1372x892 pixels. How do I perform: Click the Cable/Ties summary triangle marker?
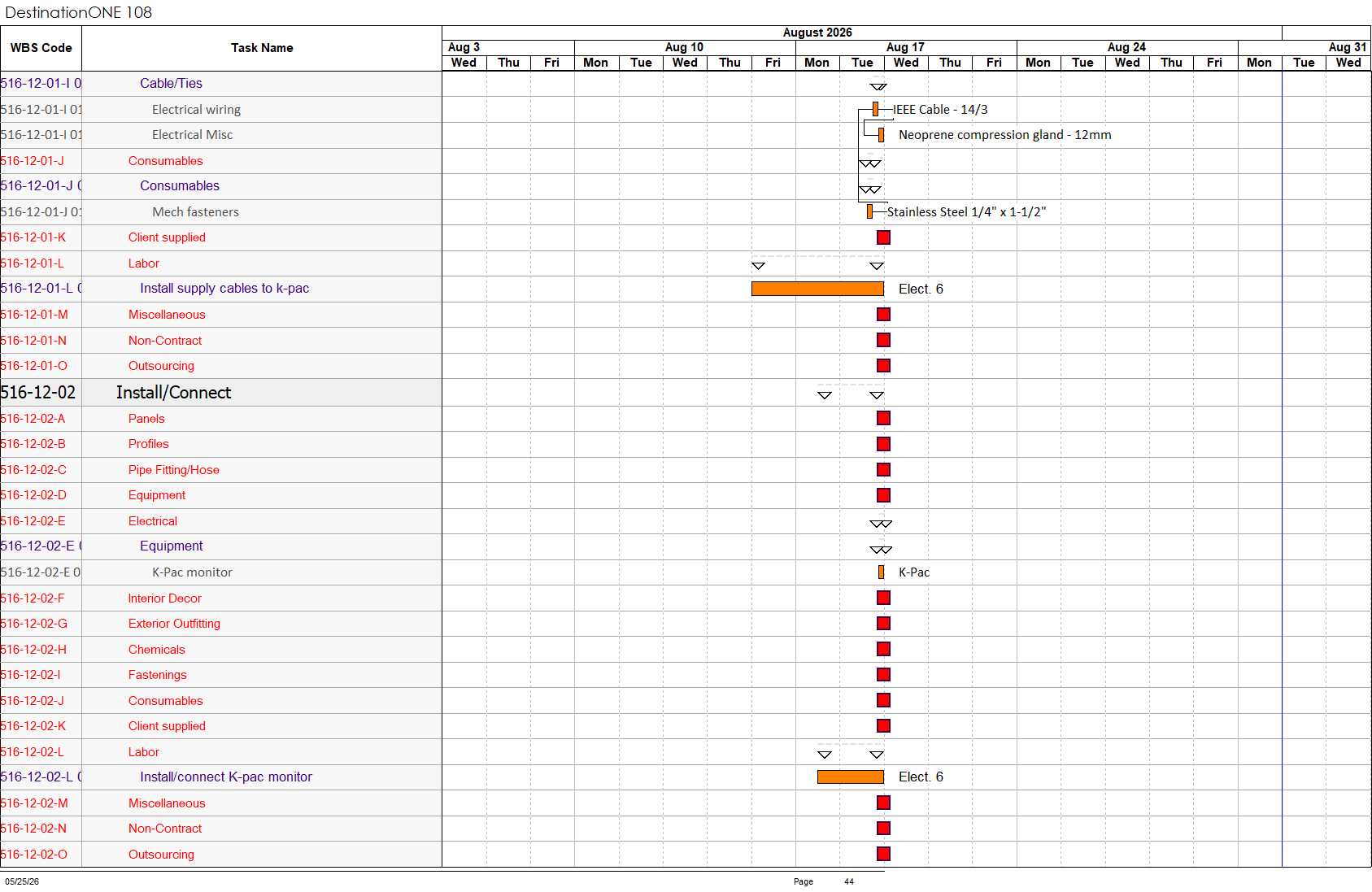878,86
